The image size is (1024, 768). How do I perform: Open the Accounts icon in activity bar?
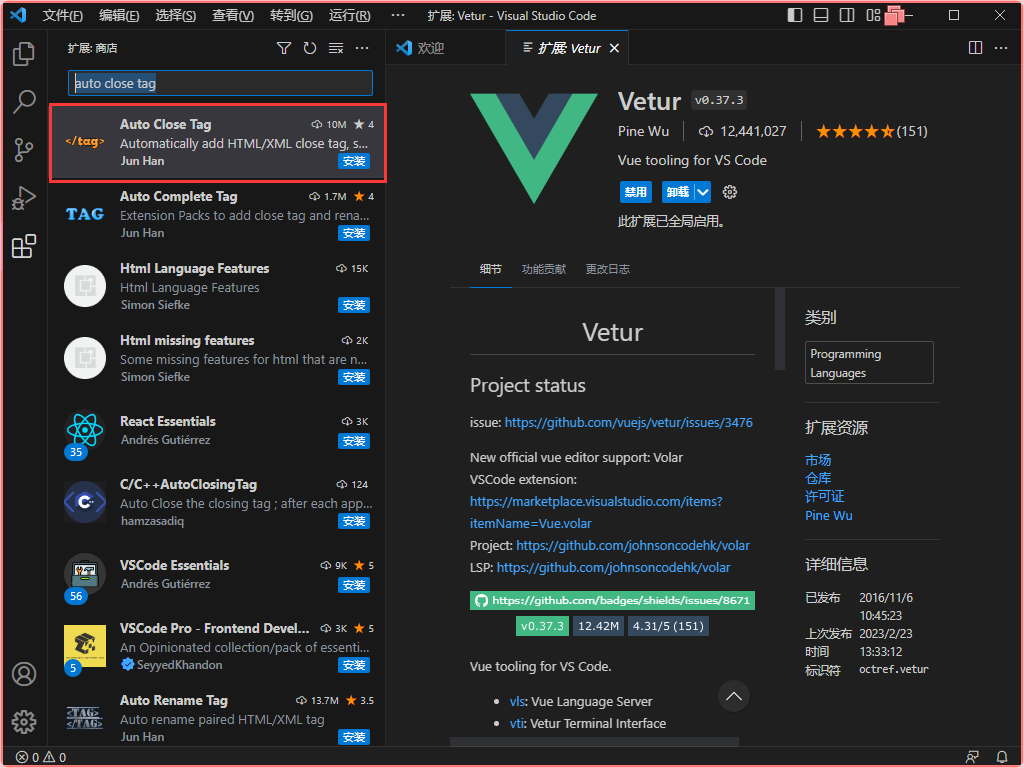click(24, 674)
